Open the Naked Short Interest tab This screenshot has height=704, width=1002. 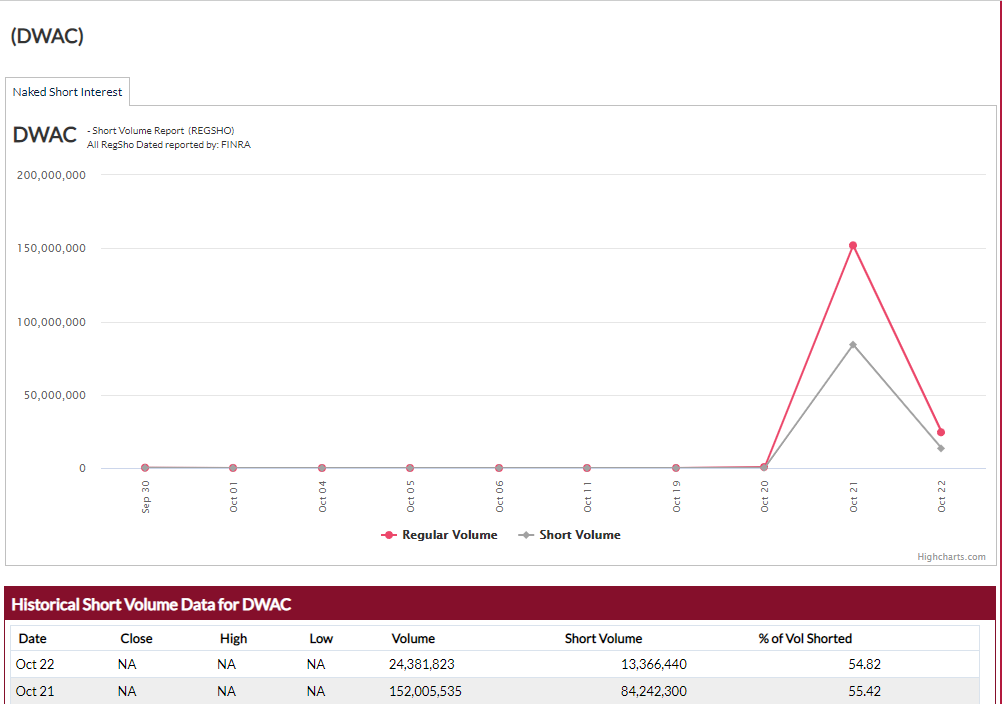pos(67,92)
